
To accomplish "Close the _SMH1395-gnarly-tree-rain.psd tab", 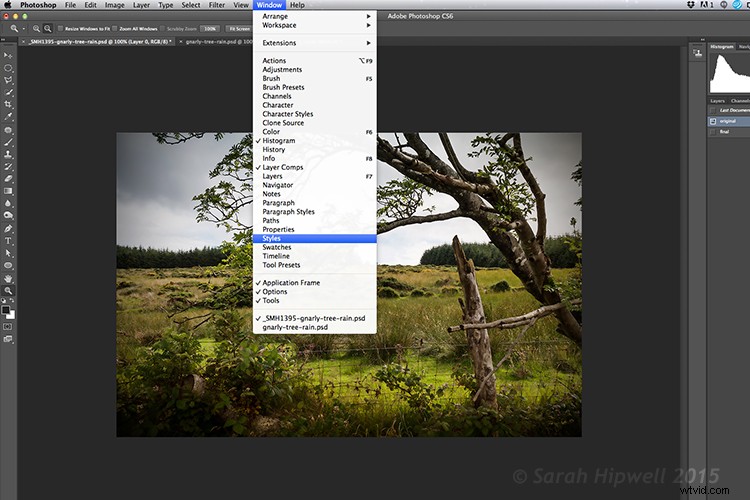I will point(23,42).
